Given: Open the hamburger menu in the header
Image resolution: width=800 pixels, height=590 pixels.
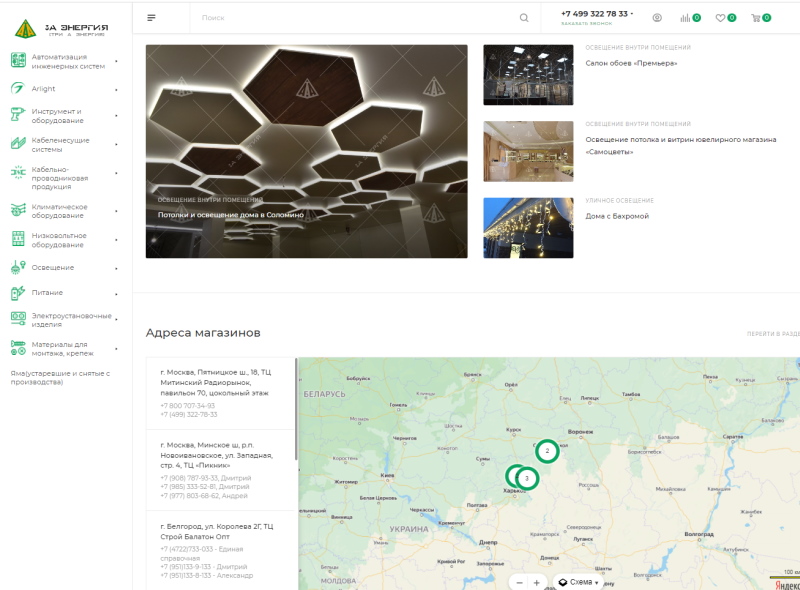Looking at the screenshot, I should pos(151,18).
